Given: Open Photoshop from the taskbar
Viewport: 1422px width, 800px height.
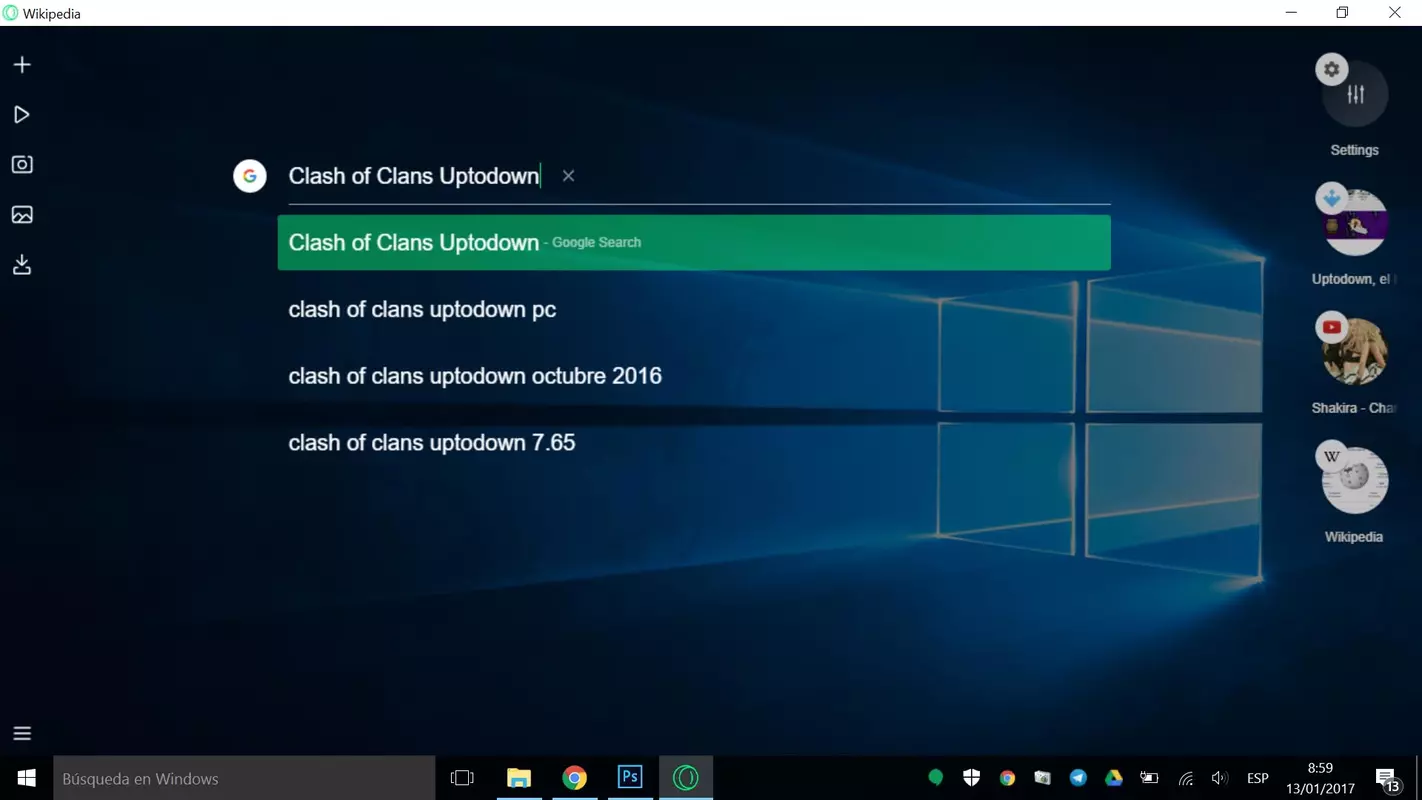Looking at the screenshot, I should (630, 778).
